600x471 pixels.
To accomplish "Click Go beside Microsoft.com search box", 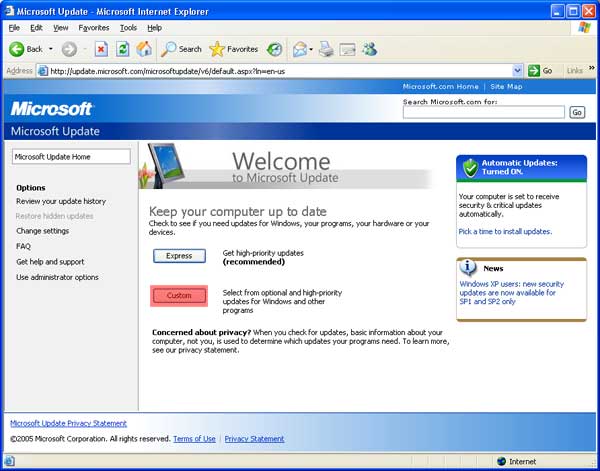I will pyautogui.click(x=577, y=112).
